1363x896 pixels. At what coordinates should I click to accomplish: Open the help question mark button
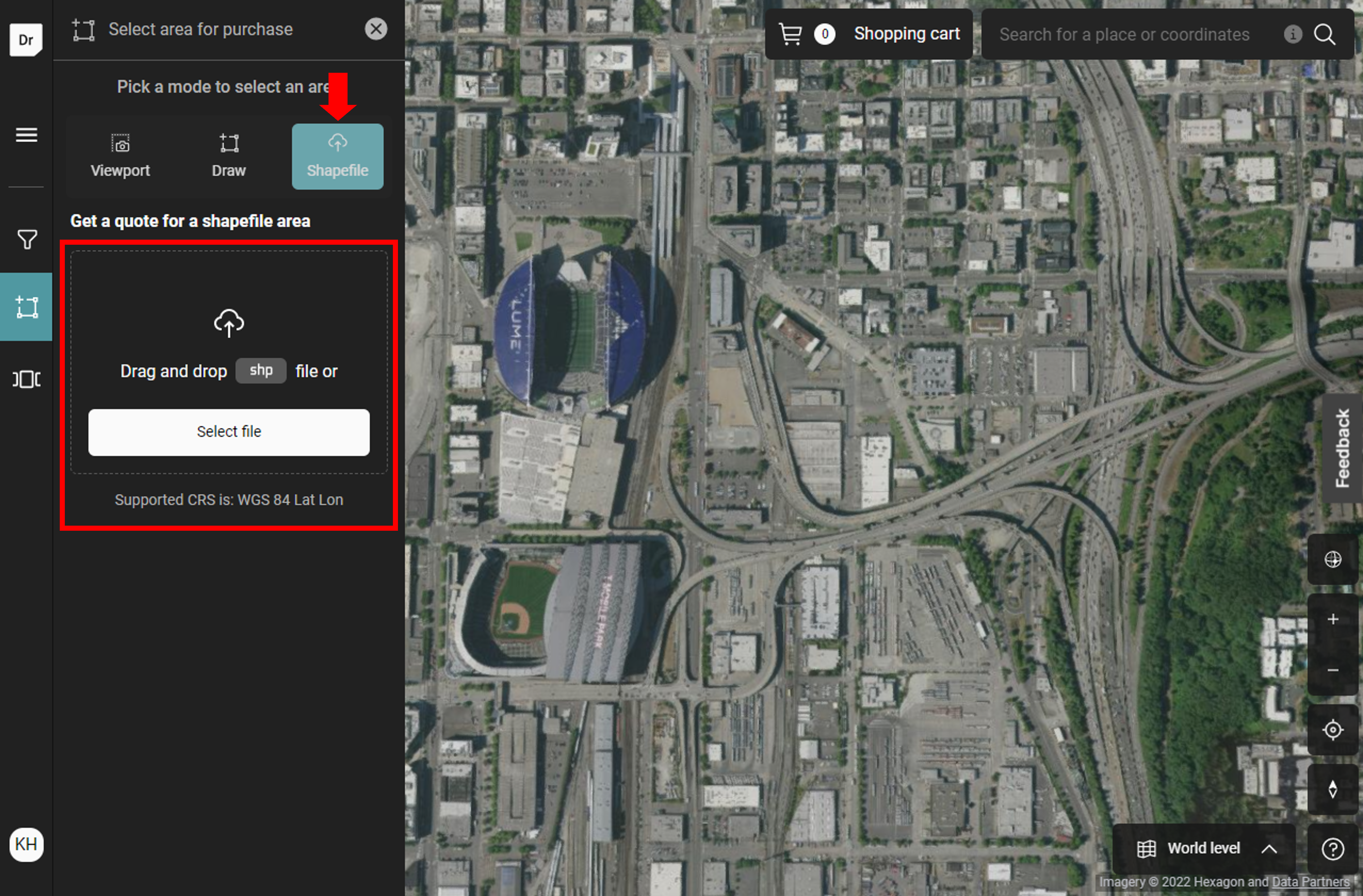point(1332,849)
